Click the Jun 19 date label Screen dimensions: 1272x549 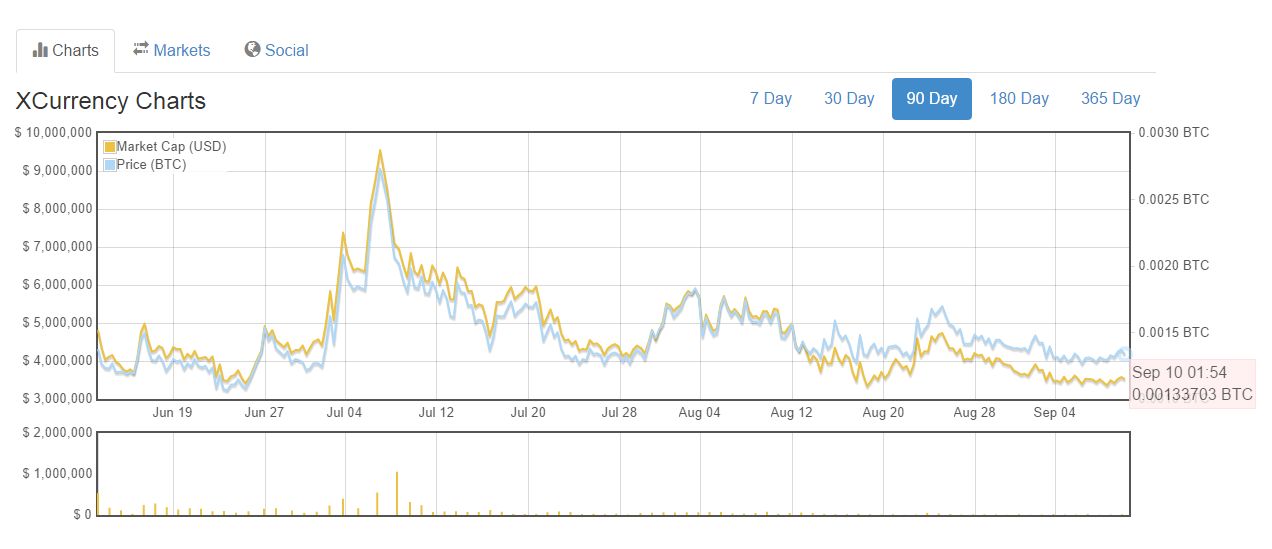[172, 412]
